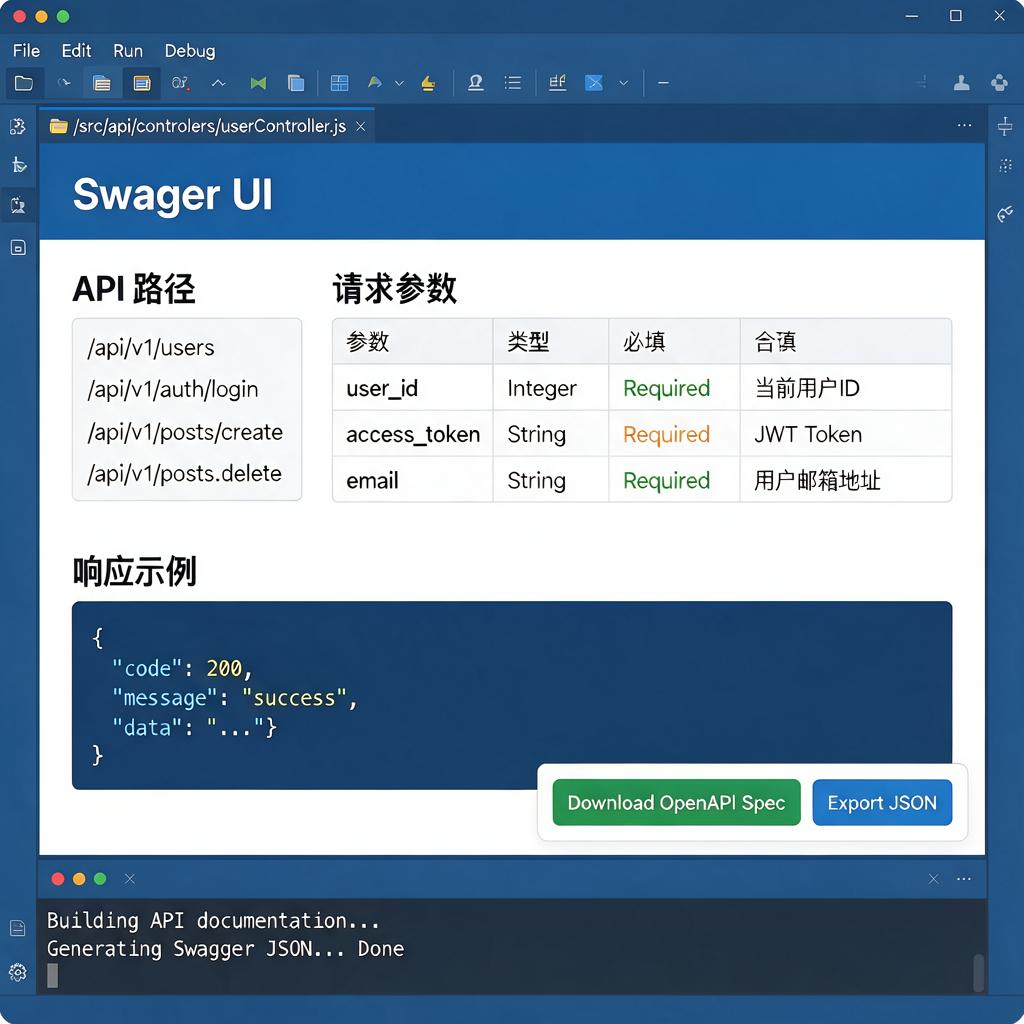Select the userController.js tab
The image size is (1024, 1024).
click(x=207, y=126)
